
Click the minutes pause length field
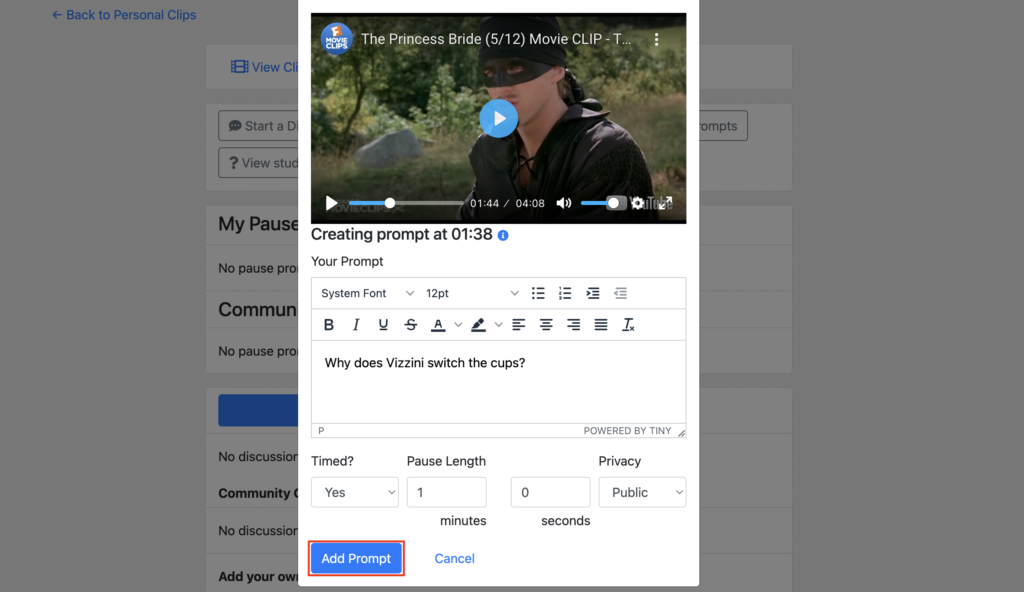point(447,492)
